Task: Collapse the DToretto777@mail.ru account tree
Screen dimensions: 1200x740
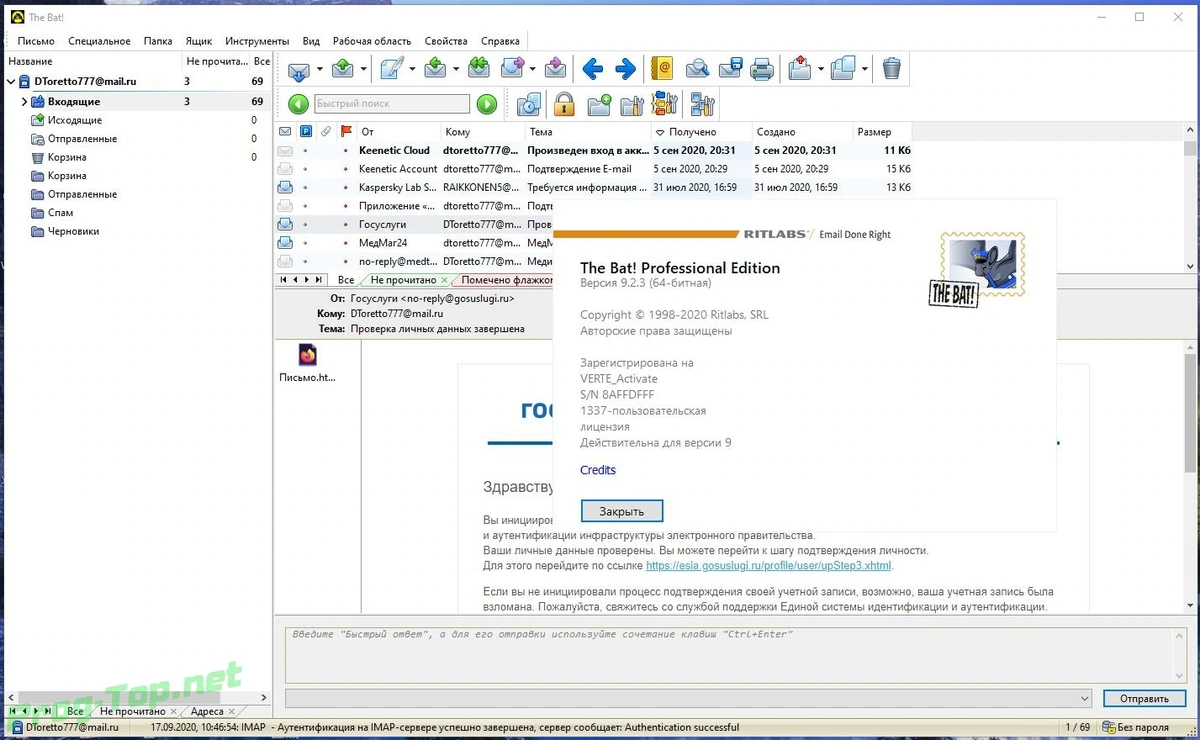Action: [11, 82]
